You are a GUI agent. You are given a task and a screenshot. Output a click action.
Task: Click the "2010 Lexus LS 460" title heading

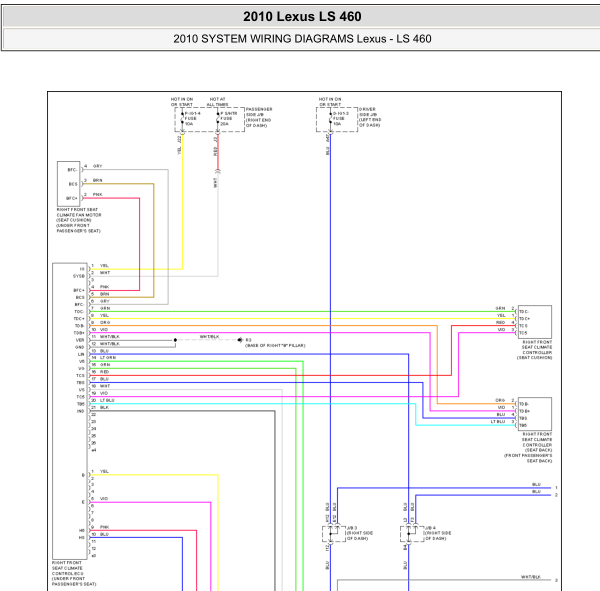[x=302, y=16]
